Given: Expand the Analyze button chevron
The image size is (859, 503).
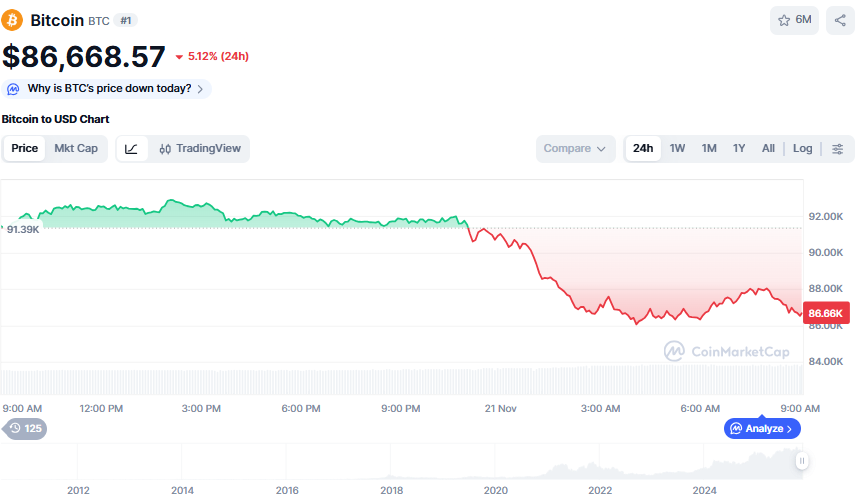Looking at the screenshot, I should [789, 429].
